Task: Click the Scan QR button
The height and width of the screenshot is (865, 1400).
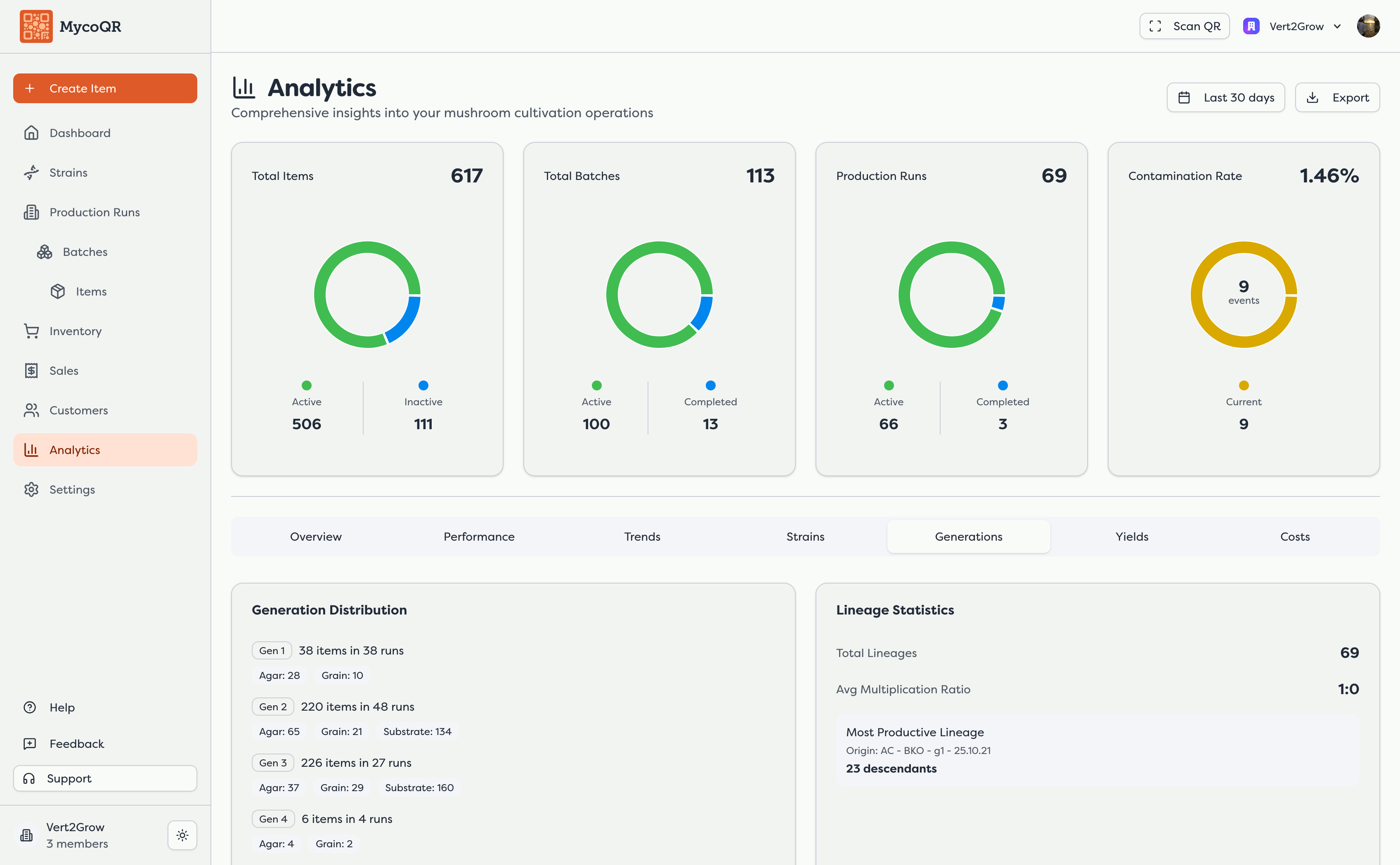Action: 1184,26
